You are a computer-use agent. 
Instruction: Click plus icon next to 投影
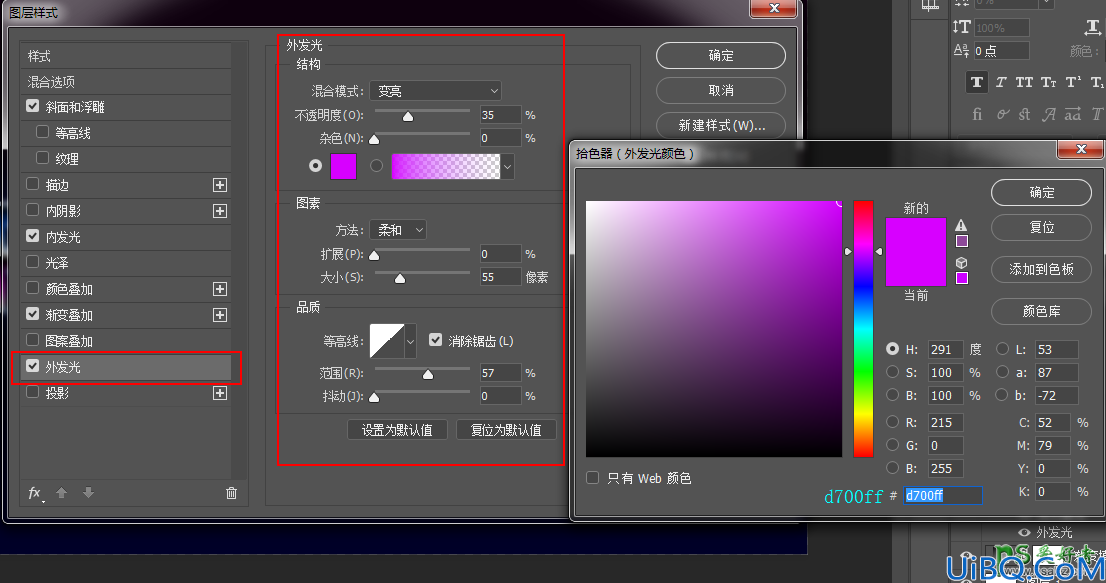coord(220,393)
